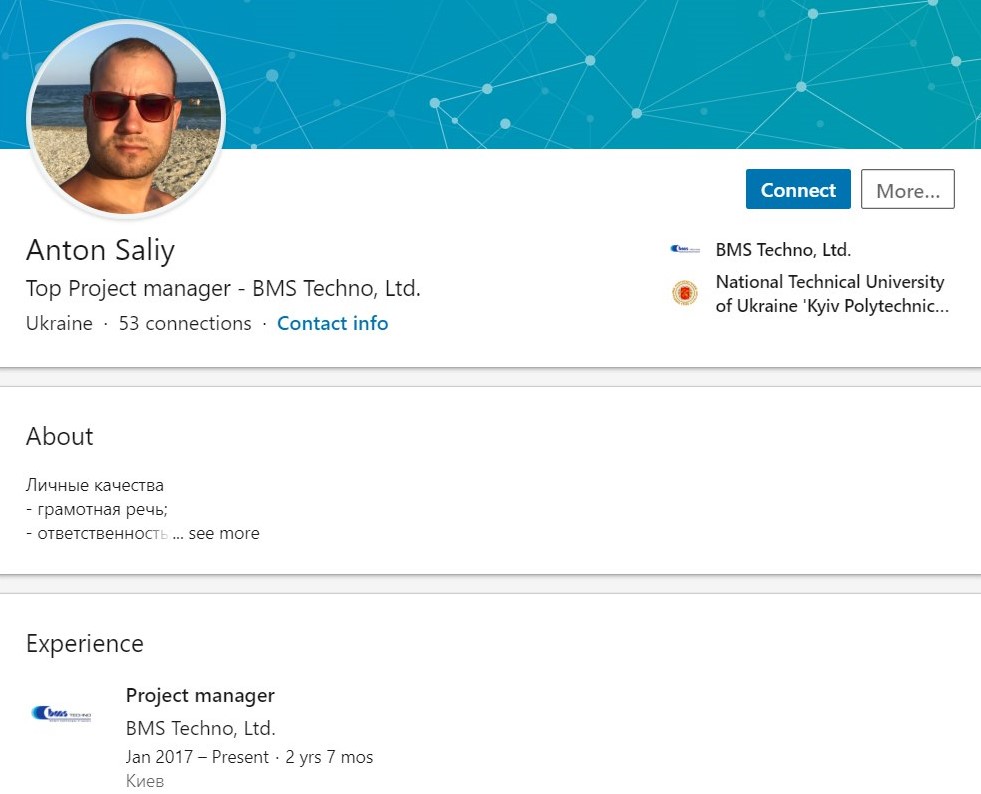Click the Anton Saliy name heading
The width and height of the screenshot is (981, 794).
click(x=100, y=250)
